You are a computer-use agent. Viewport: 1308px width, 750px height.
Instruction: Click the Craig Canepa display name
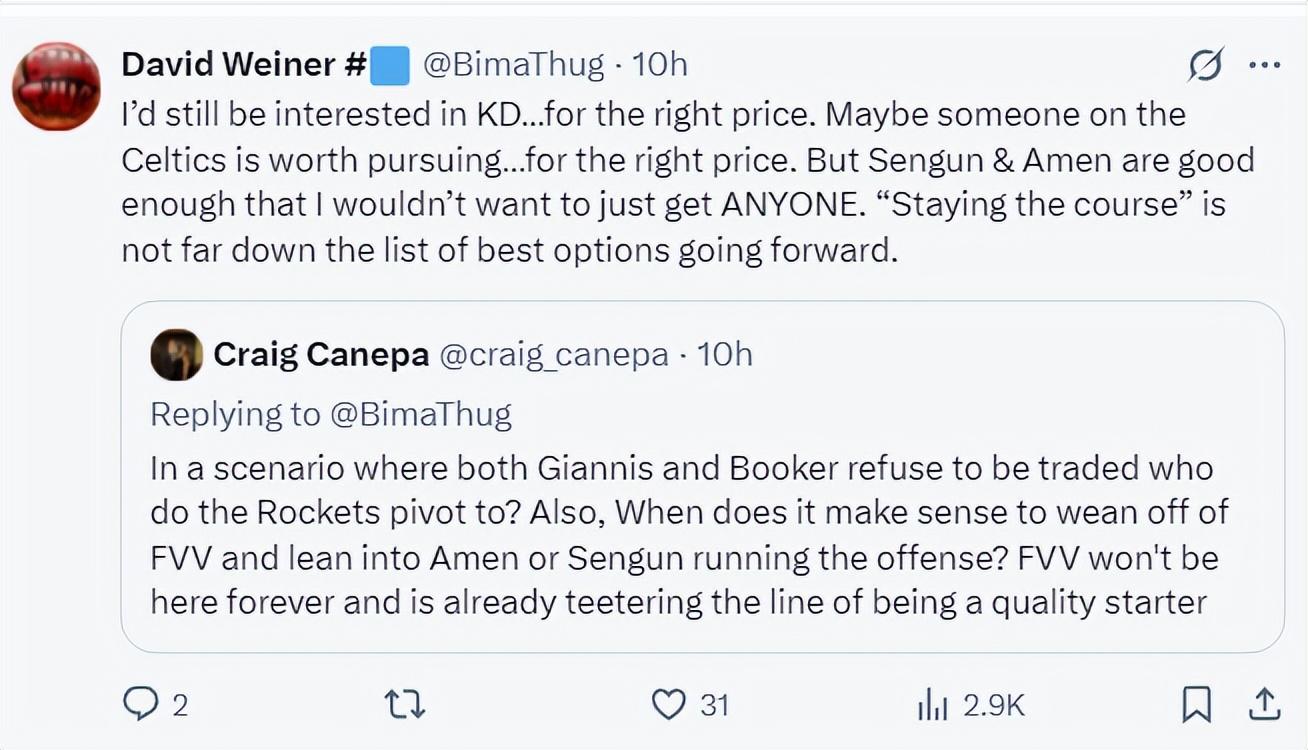(x=321, y=355)
